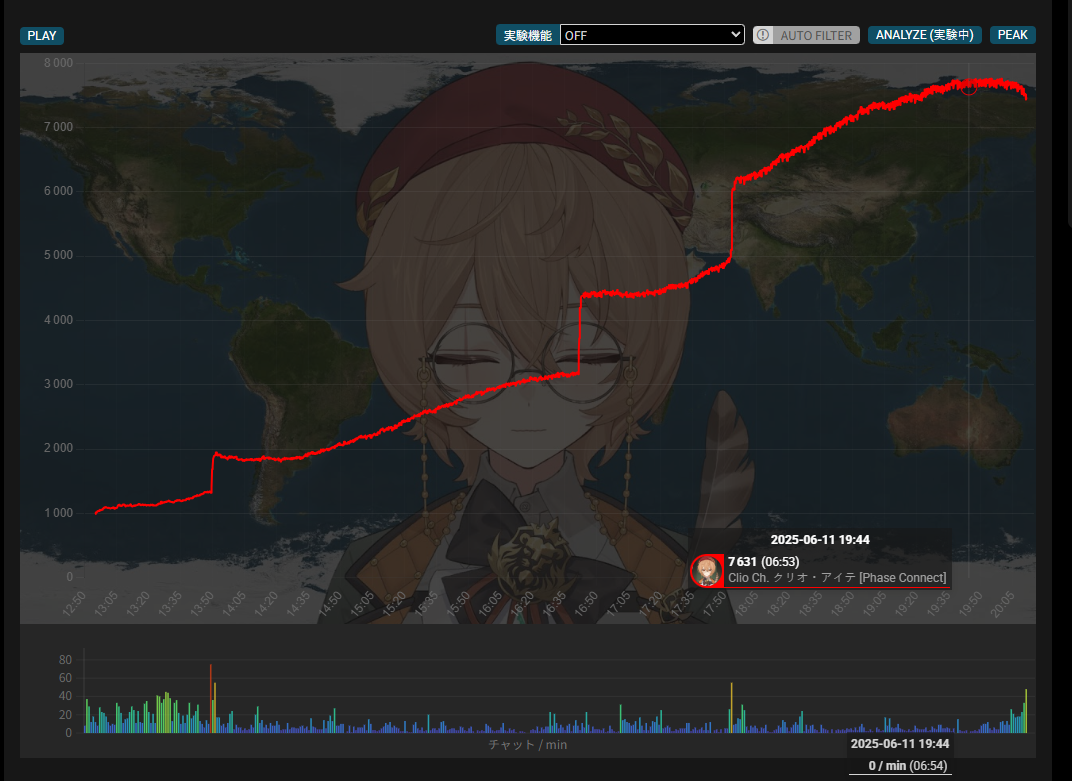Click the 8 000 y-axis label
The width and height of the screenshot is (1072, 781).
[58, 63]
